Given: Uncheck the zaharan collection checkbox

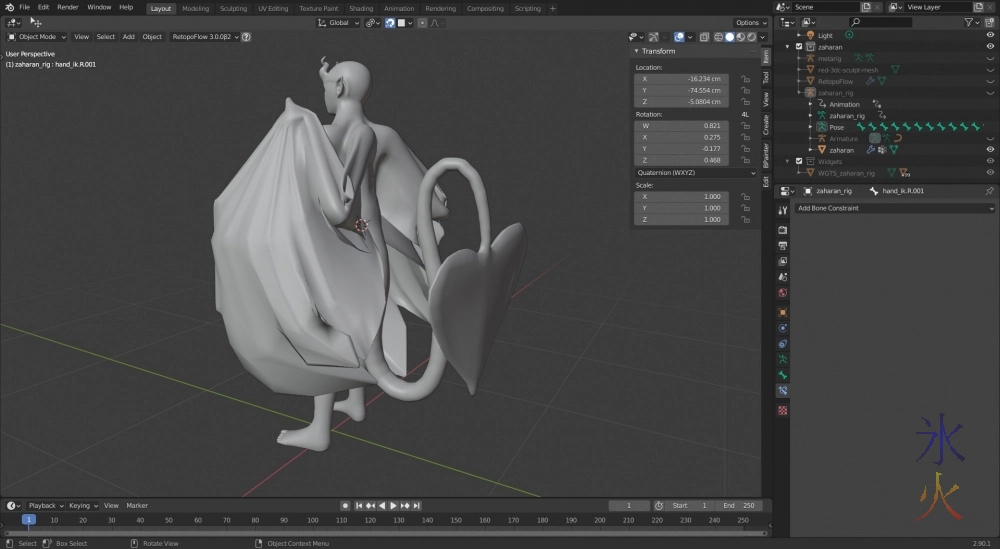Looking at the screenshot, I should 798,46.
